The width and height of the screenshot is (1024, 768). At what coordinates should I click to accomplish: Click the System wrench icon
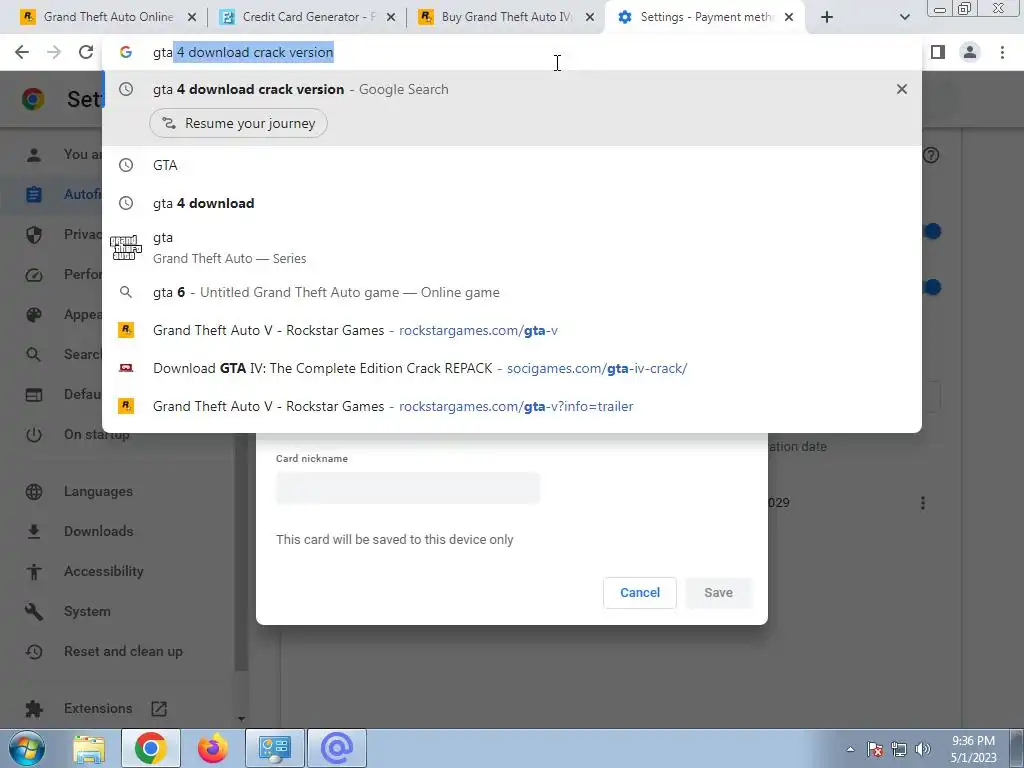coord(33,612)
